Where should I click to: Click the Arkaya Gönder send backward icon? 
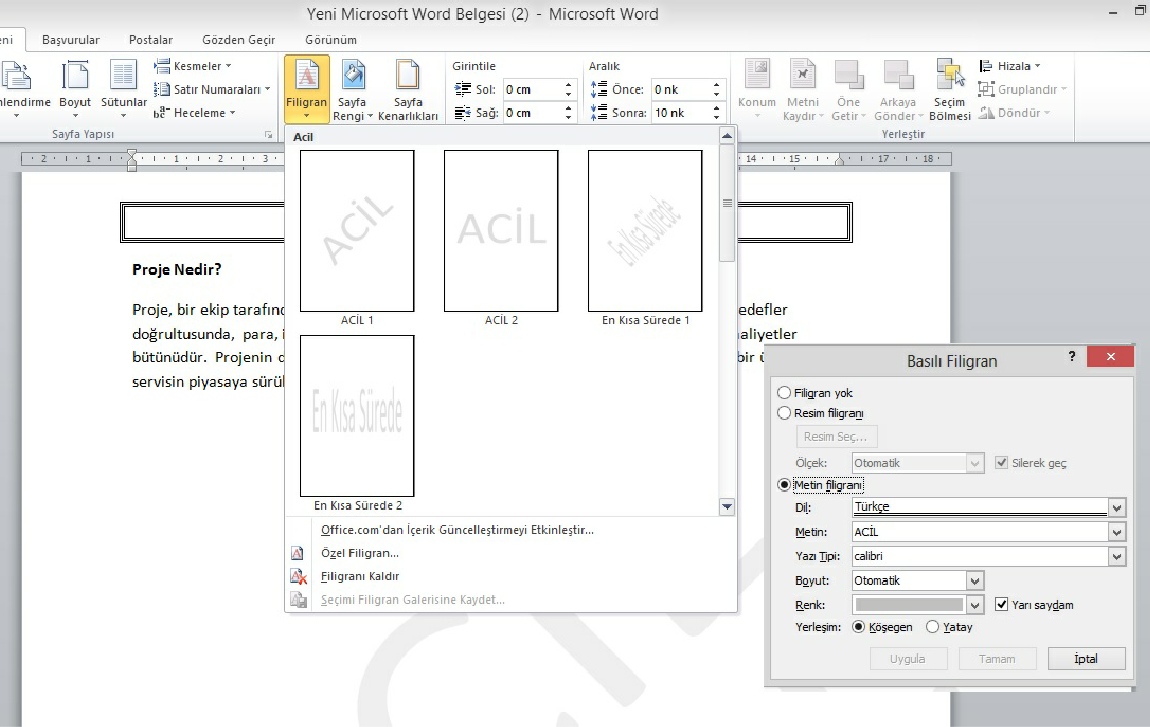[x=898, y=75]
